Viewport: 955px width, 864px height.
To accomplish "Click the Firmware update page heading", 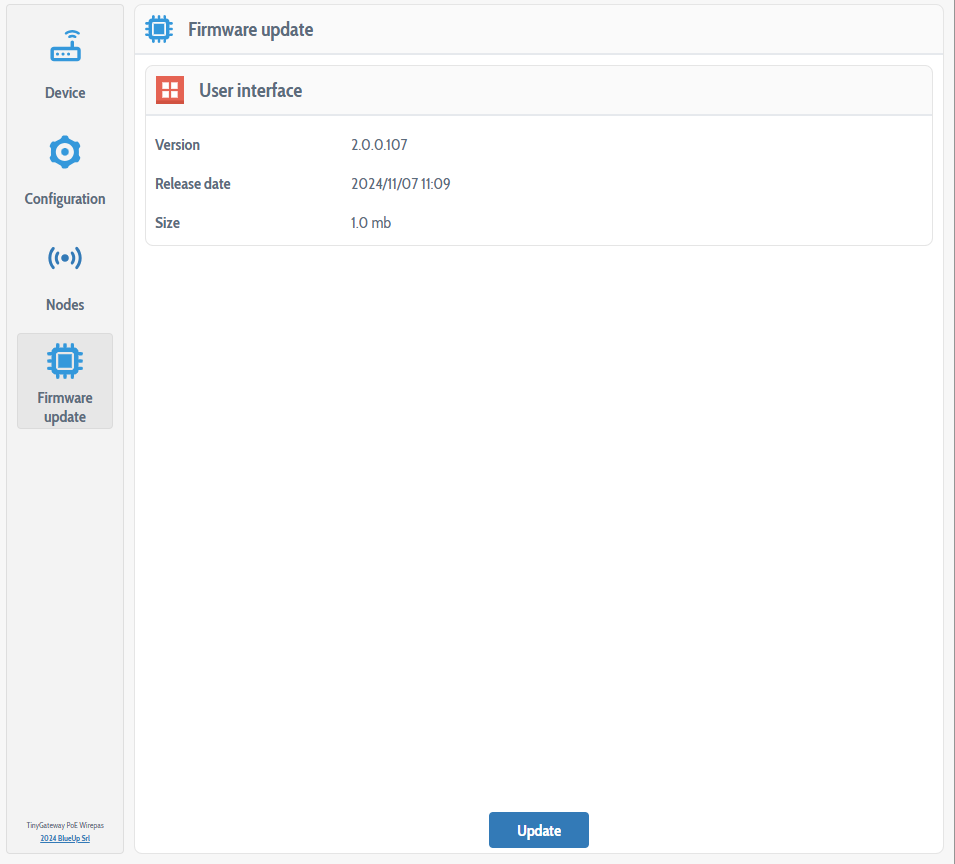I will click(x=250, y=30).
